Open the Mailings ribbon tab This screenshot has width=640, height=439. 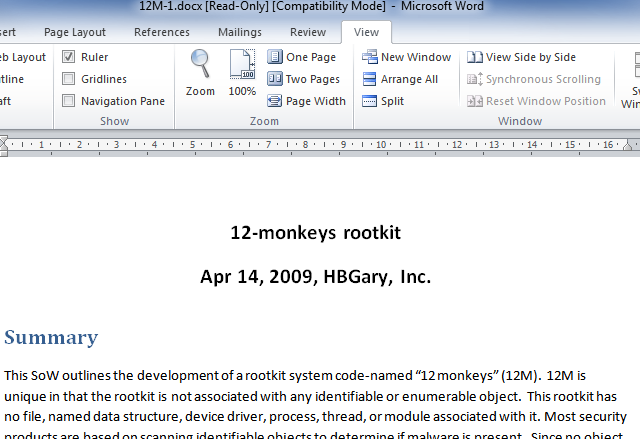tap(240, 32)
